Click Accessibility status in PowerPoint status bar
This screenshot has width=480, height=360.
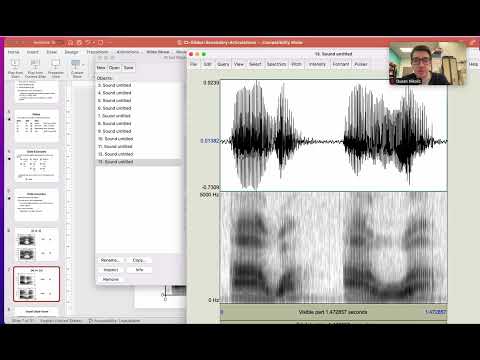[x=114, y=321]
